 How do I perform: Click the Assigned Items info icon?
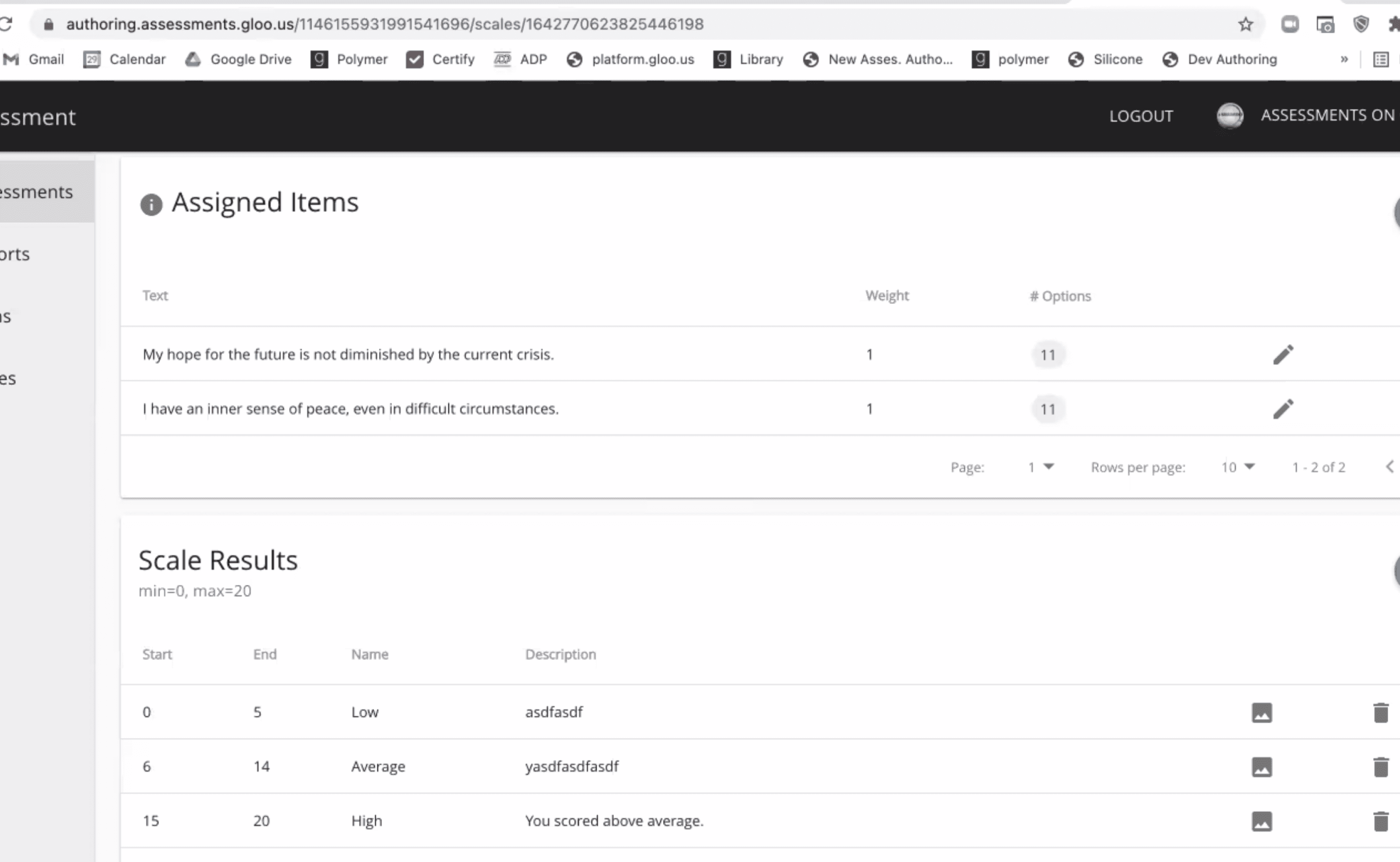151,204
